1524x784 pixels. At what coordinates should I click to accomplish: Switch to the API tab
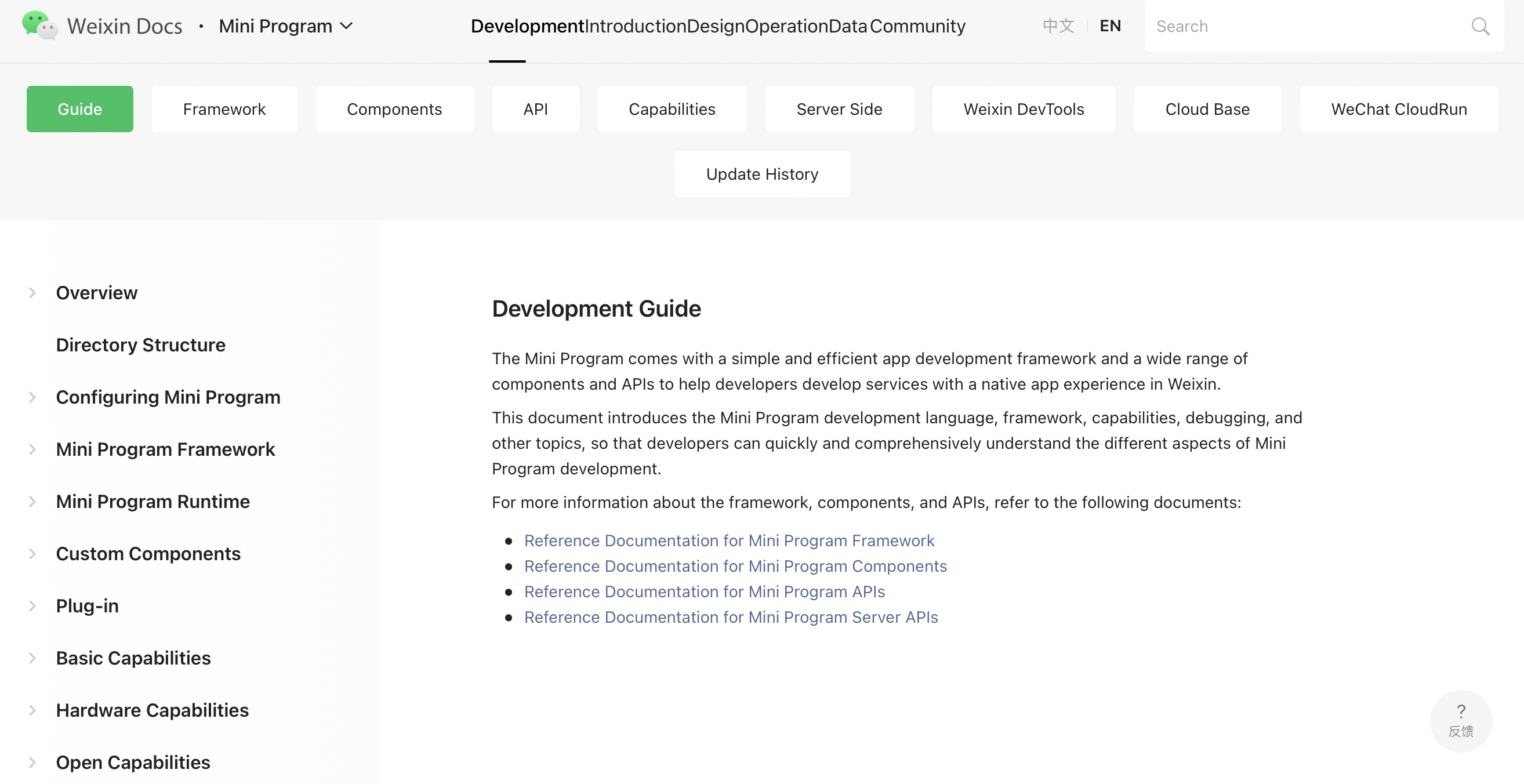tap(535, 108)
